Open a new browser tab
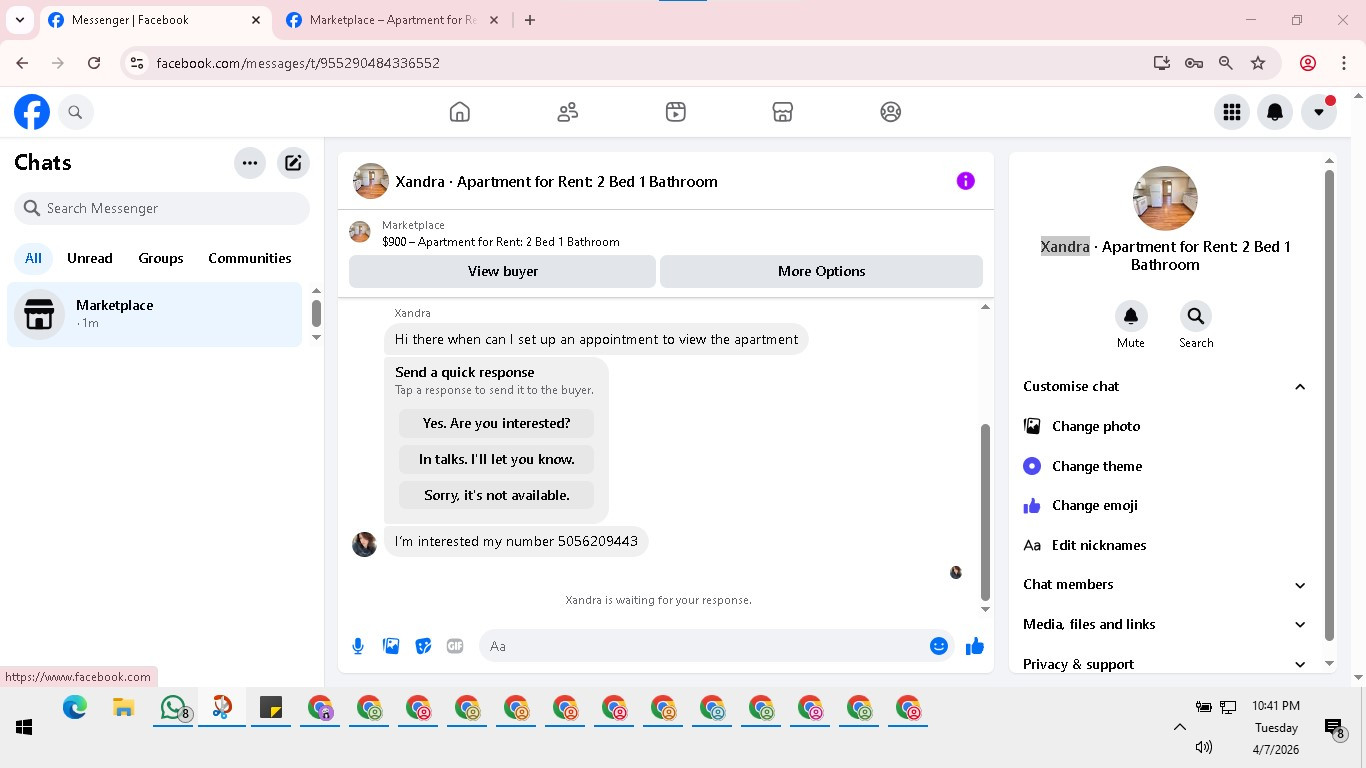This screenshot has width=1366, height=768. (530, 20)
